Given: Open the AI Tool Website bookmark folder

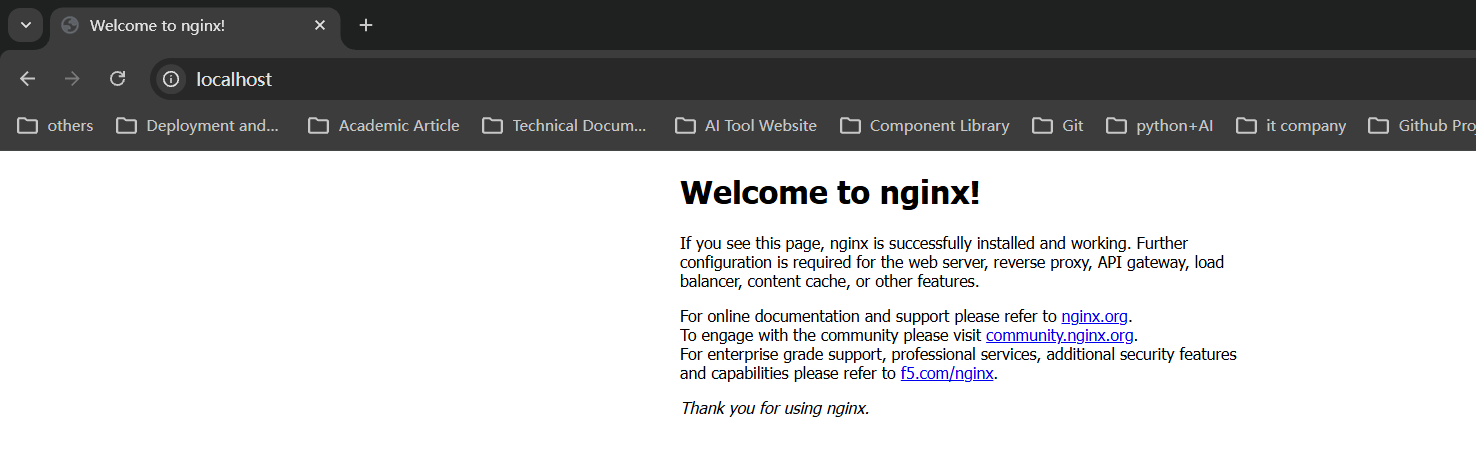Looking at the screenshot, I should pos(746,126).
